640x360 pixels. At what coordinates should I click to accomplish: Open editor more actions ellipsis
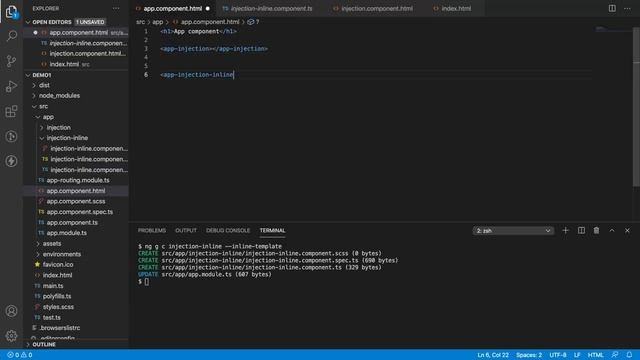[627, 8]
